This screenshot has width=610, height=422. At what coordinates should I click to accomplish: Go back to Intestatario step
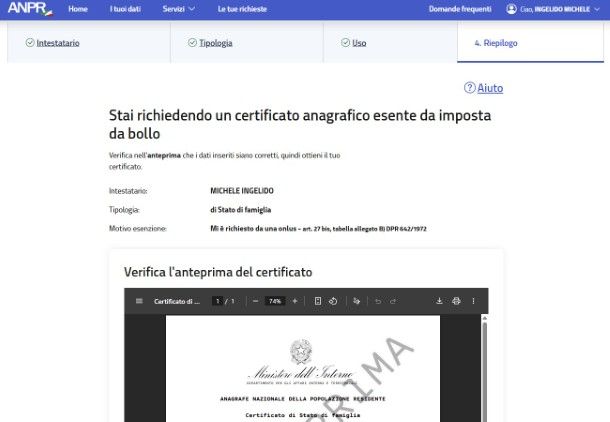coord(58,43)
